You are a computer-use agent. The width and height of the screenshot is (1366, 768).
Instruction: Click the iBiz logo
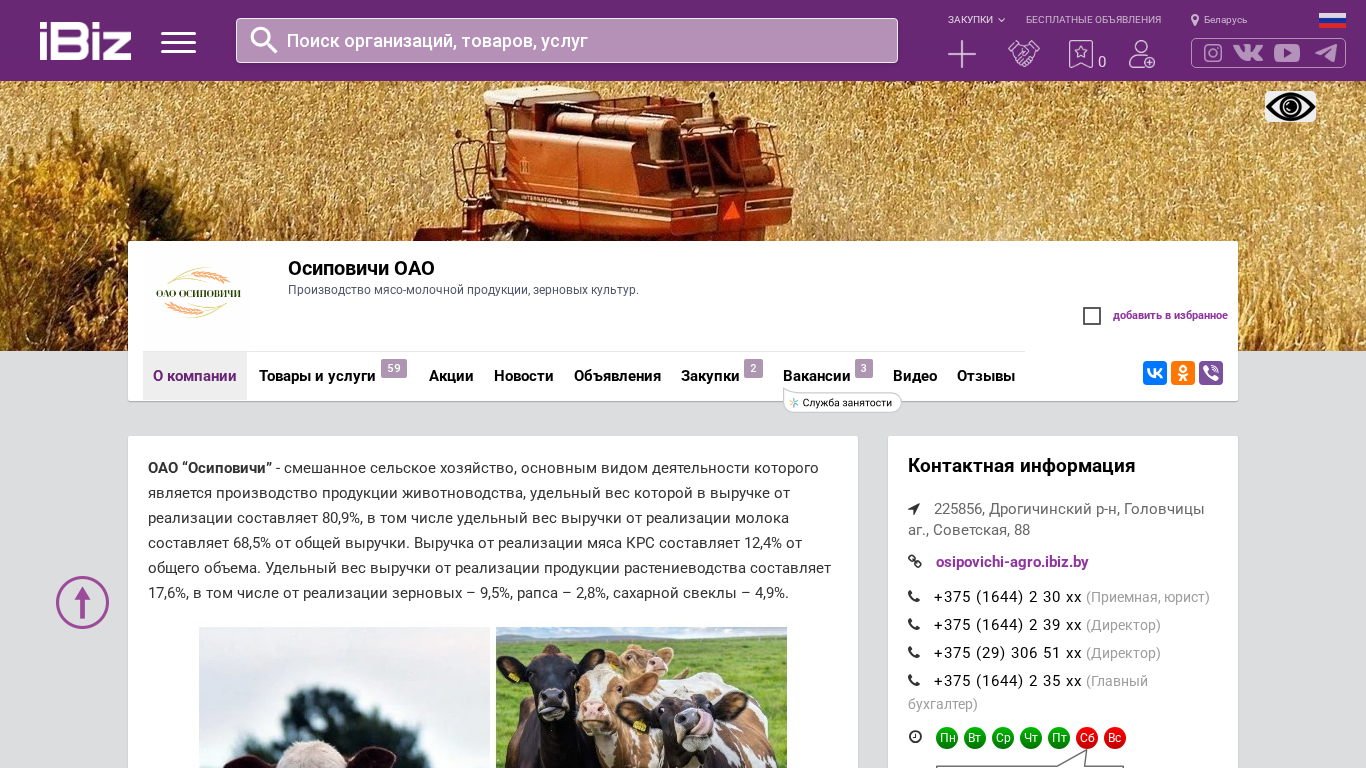(85, 41)
